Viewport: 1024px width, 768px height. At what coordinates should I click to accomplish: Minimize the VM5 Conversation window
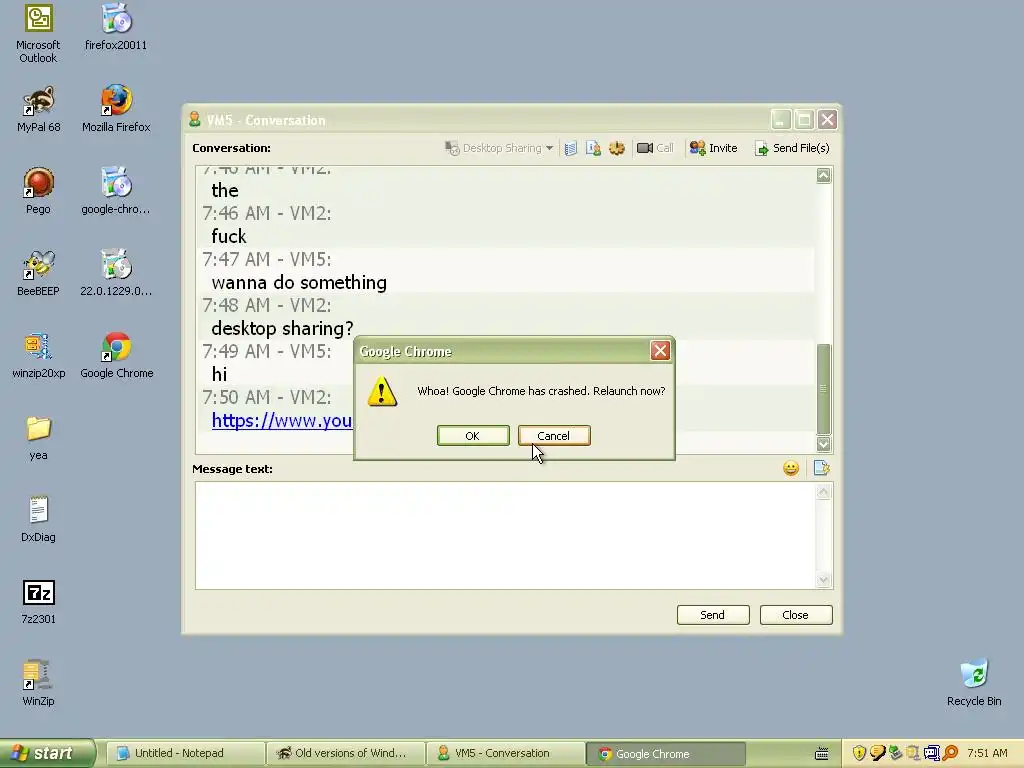click(781, 120)
